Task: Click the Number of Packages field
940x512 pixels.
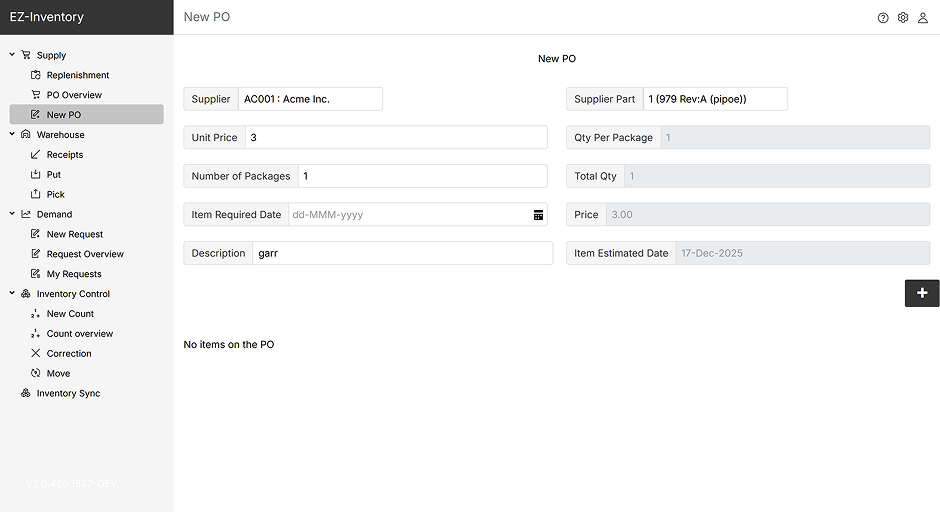Action: 423,176
